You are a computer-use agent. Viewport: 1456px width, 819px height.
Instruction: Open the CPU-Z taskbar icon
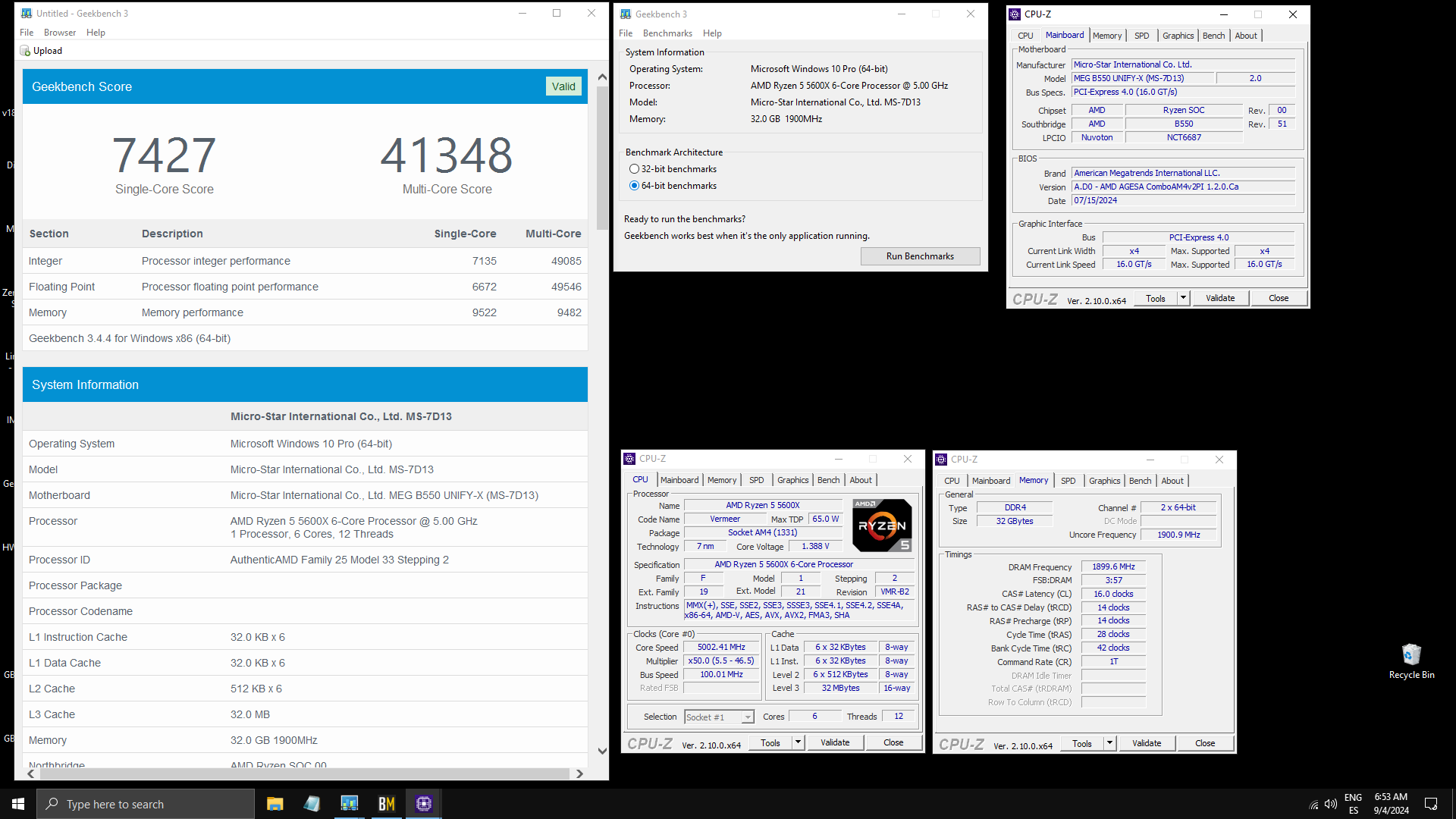point(423,804)
